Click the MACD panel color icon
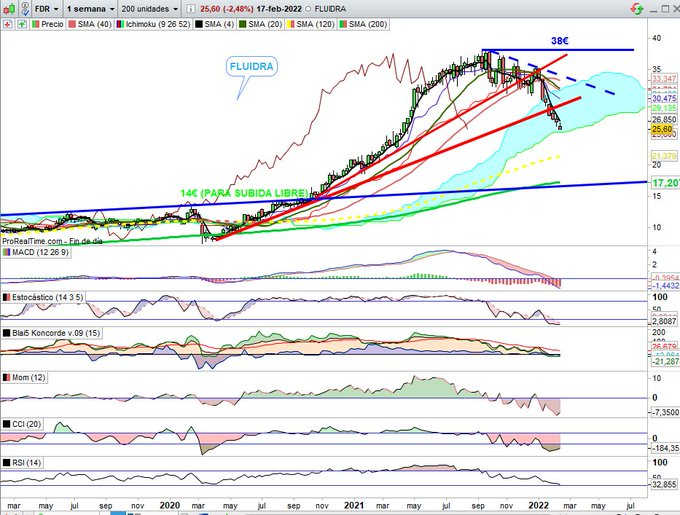 (x=7, y=252)
